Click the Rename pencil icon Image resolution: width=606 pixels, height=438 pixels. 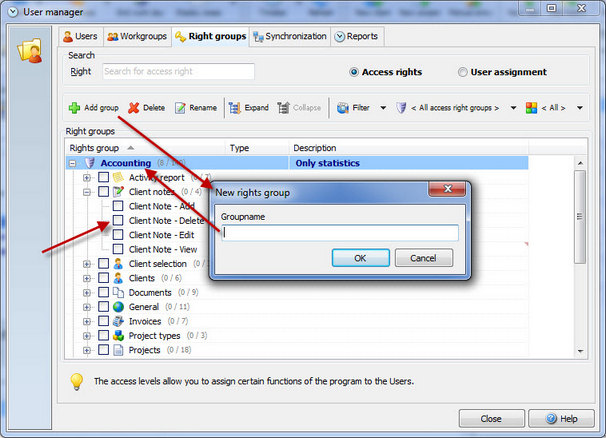pos(180,108)
